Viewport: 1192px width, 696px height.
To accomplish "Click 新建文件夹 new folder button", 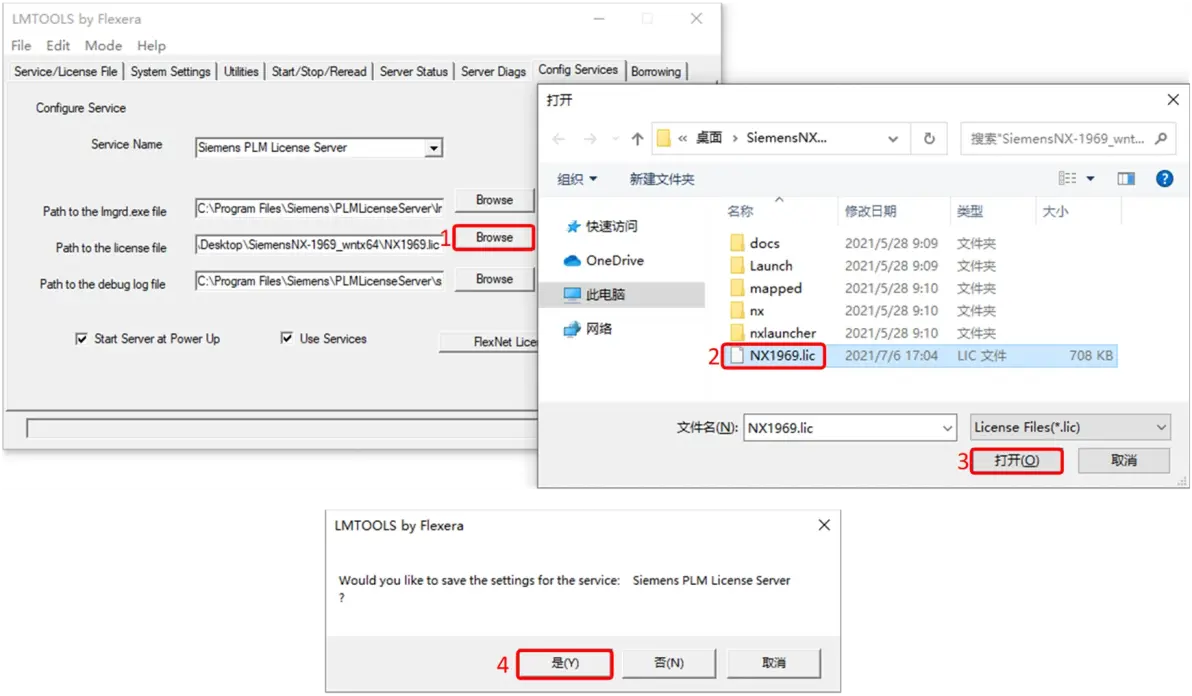I will click(661, 179).
